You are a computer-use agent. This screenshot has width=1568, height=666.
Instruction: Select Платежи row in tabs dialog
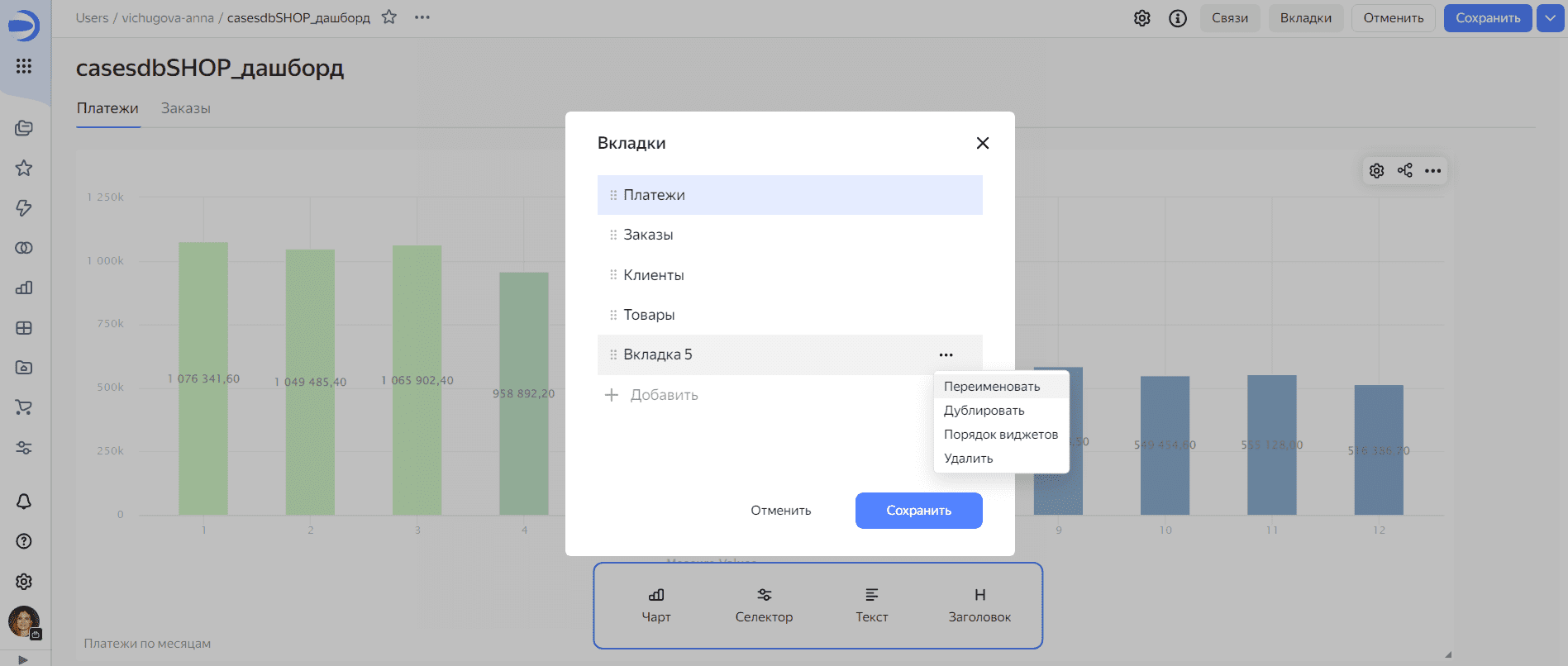click(x=789, y=195)
